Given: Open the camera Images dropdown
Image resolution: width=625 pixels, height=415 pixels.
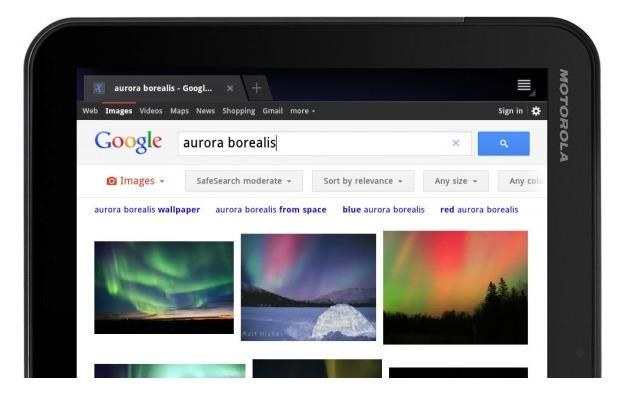Looking at the screenshot, I should 135,181.
